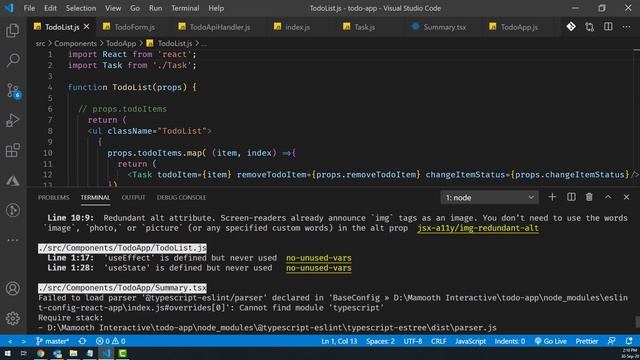Split the editor to the right
This screenshot has height=360, width=640.
point(608,27)
